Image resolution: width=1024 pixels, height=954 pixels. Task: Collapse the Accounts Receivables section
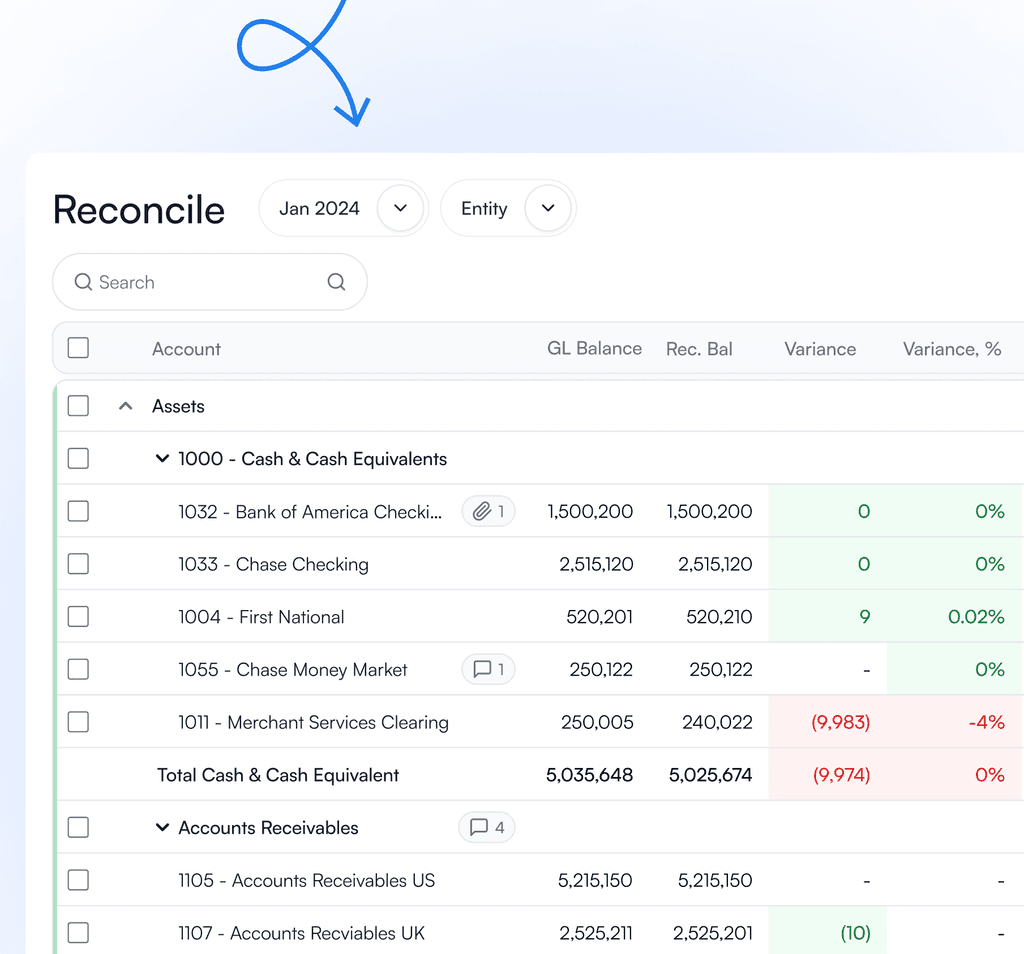(162, 827)
